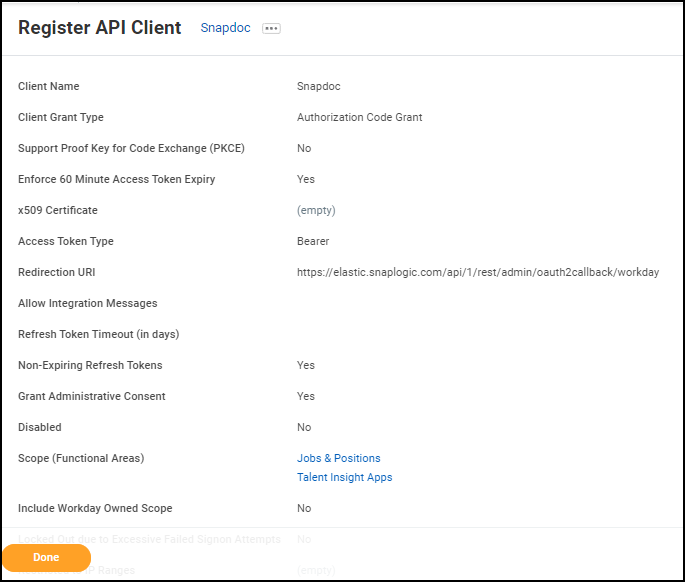Select the Authorization Code Grant value
Screen dimensions: 685x582
pyautogui.click(x=360, y=117)
